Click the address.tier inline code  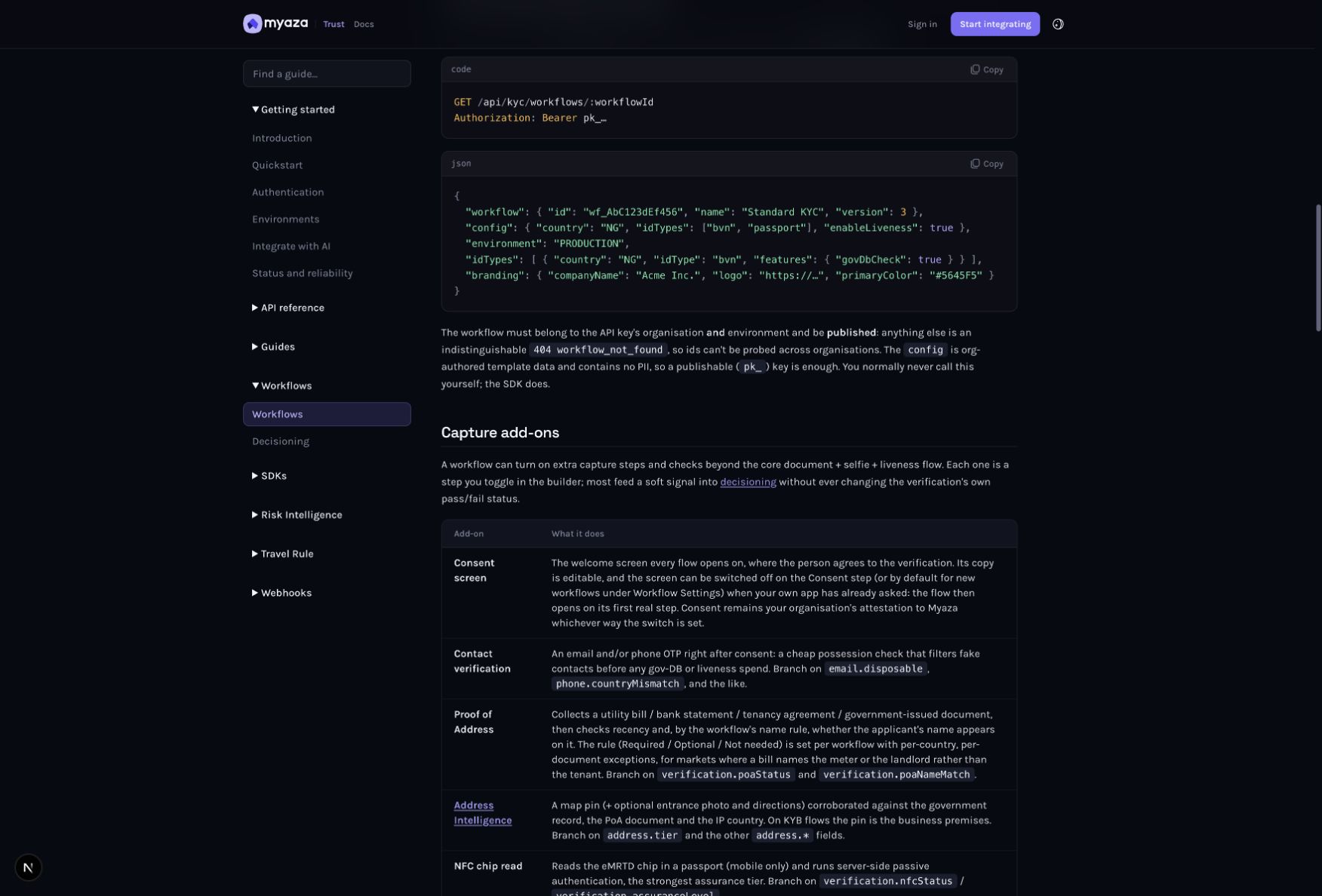[642, 836]
